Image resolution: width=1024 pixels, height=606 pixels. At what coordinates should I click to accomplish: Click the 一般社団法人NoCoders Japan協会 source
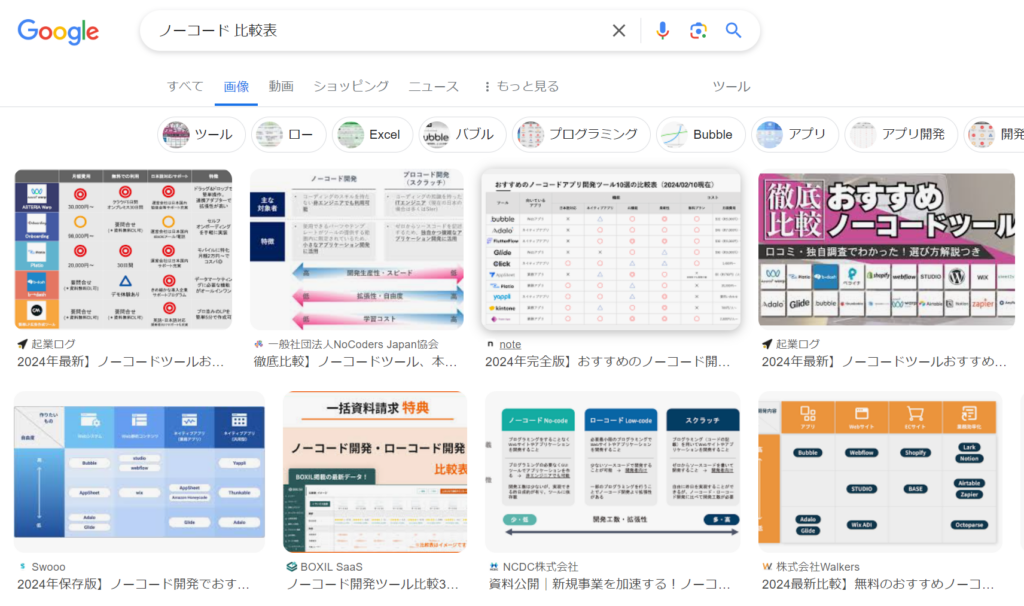[353, 344]
